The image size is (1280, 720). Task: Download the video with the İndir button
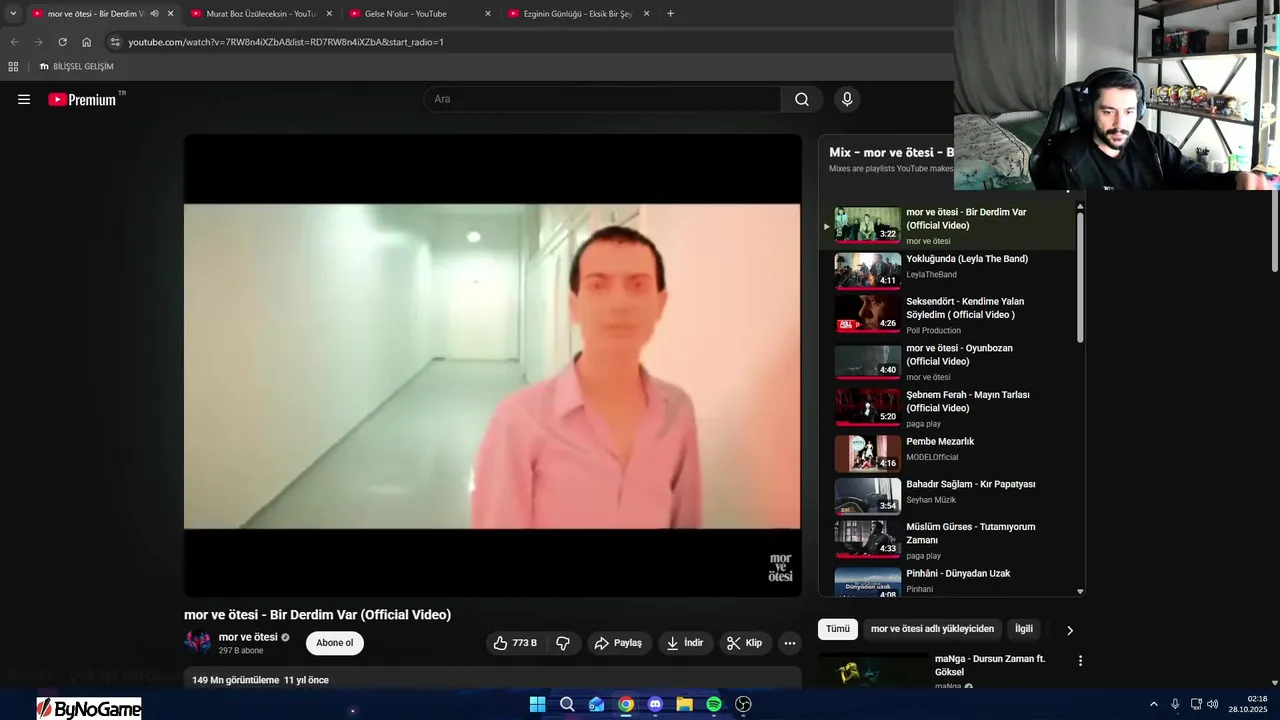pyautogui.click(x=685, y=643)
